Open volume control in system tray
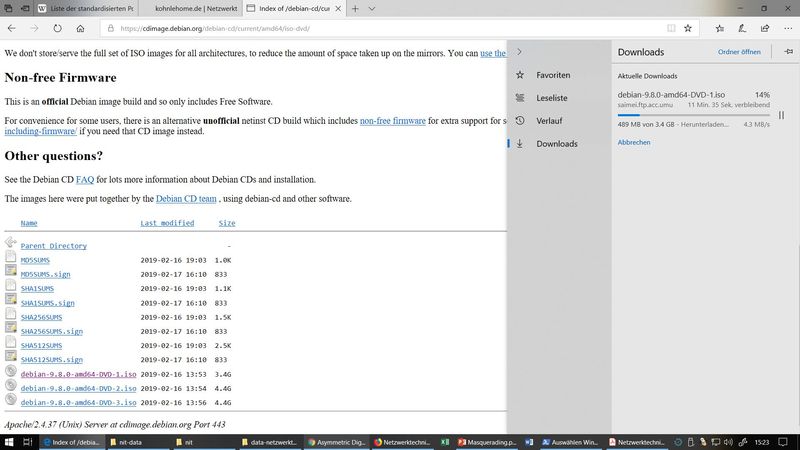 click(729, 442)
